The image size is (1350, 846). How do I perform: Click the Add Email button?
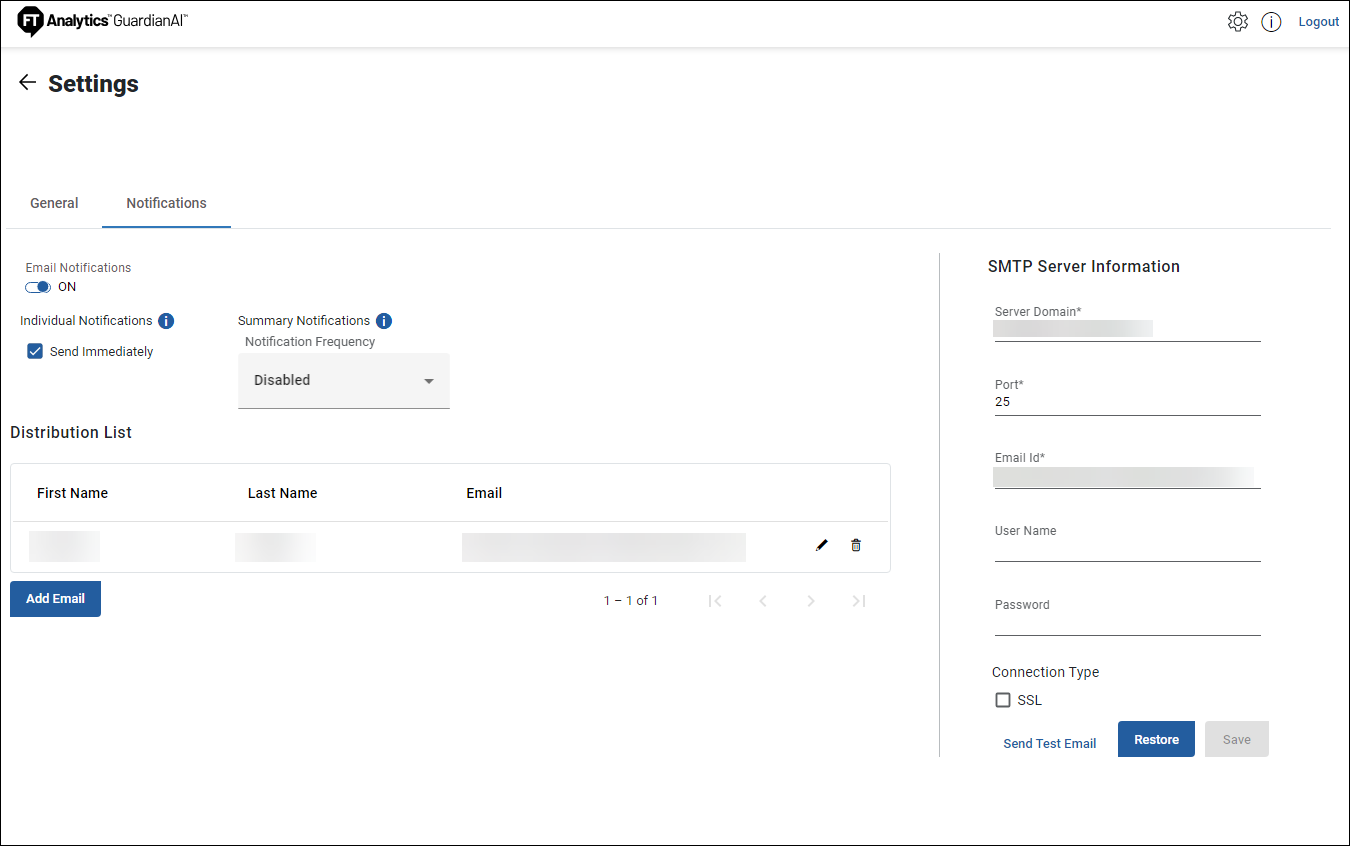pos(55,599)
